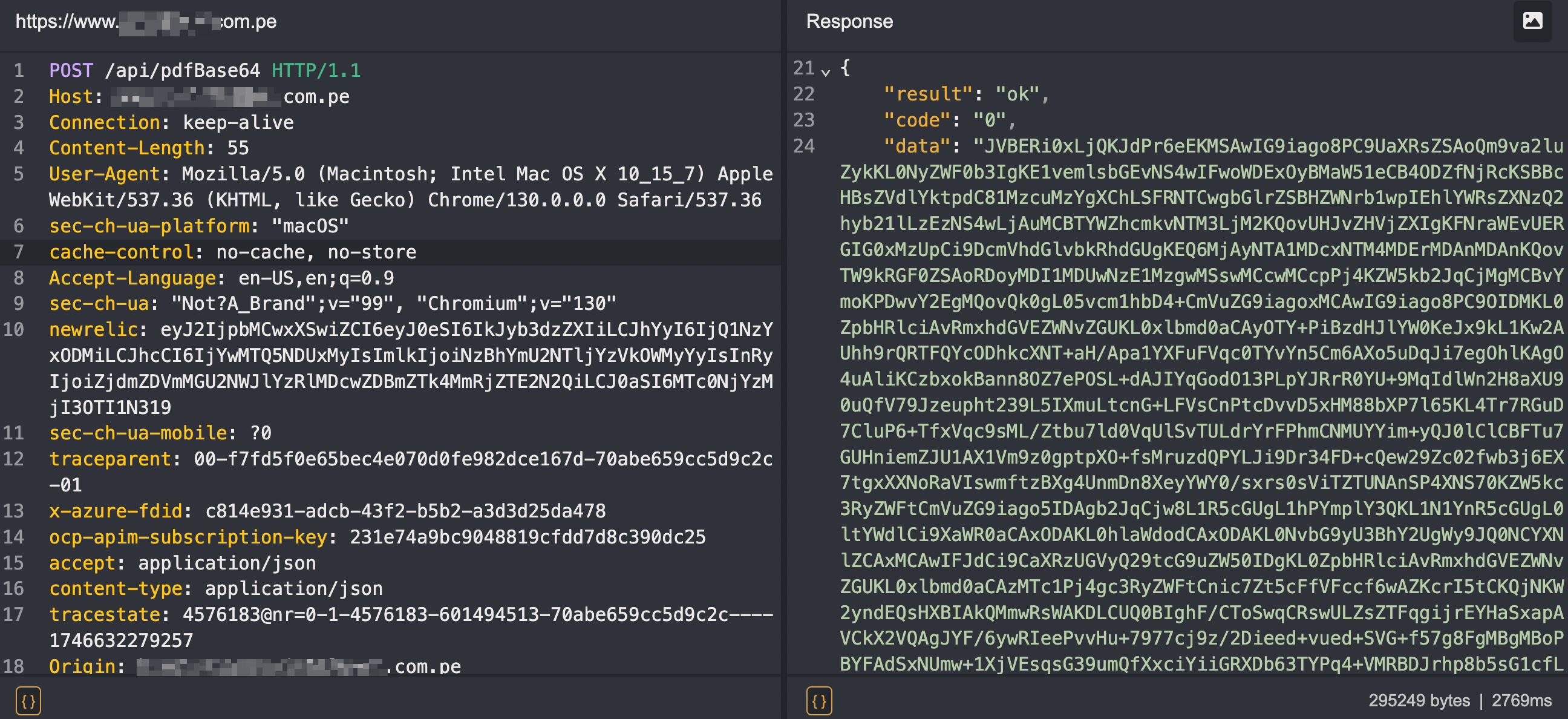The width and height of the screenshot is (1568, 719).
Task: Click the divider between request and response panes
Action: click(784, 359)
